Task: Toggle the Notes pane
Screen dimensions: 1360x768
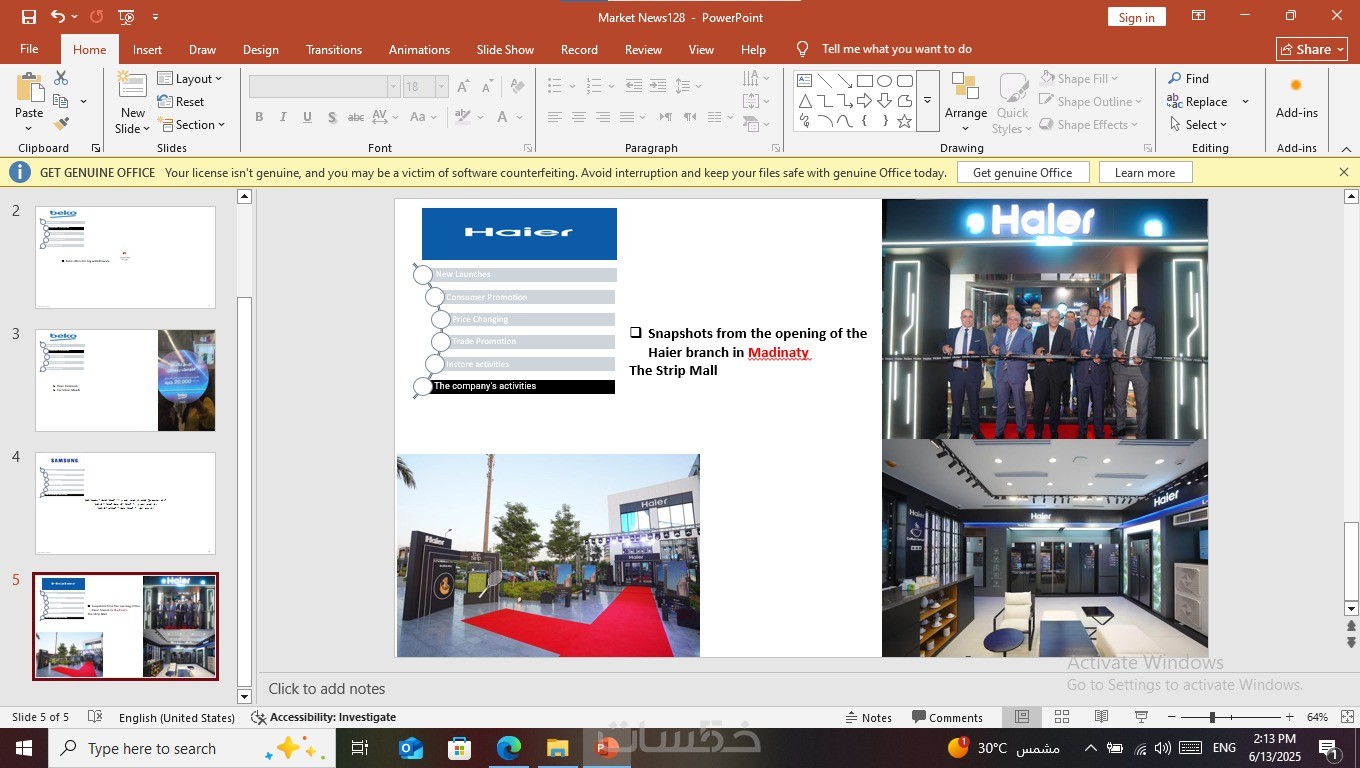Action: (868, 717)
